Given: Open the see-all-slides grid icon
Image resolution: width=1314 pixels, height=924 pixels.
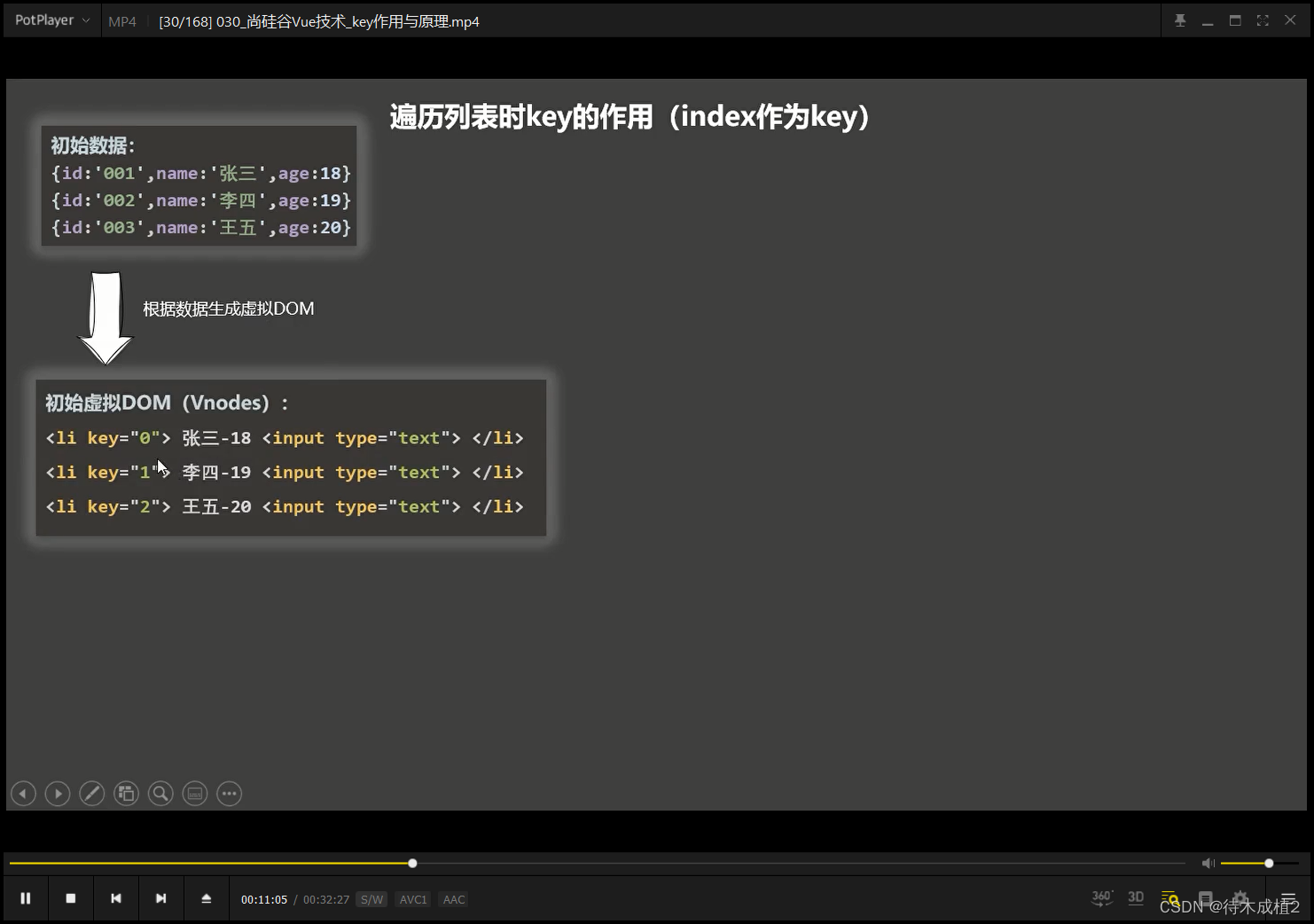Looking at the screenshot, I should click(127, 794).
